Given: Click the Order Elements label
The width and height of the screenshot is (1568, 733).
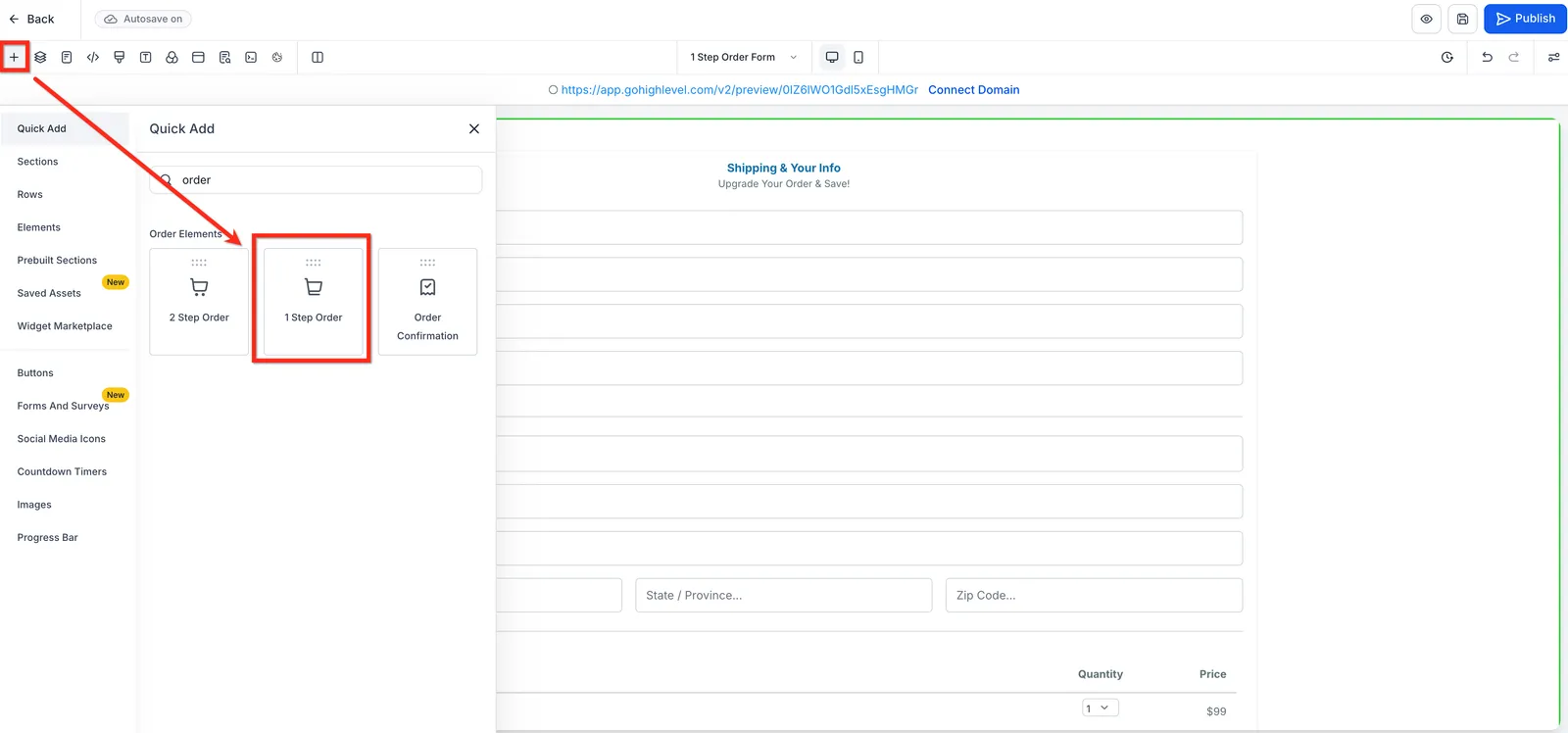Looking at the screenshot, I should pyautogui.click(x=185, y=234).
